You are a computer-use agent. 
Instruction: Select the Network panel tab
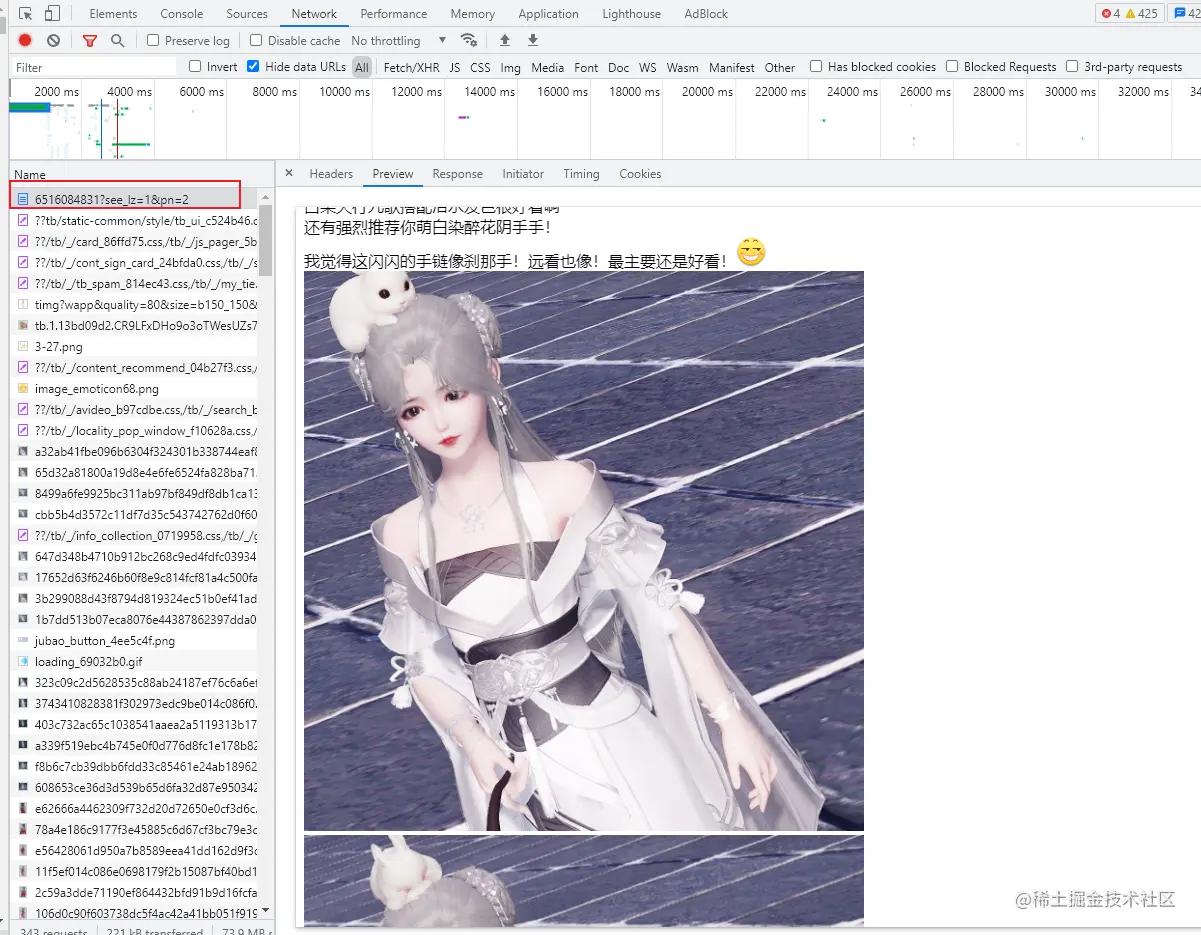click(314, 14)
